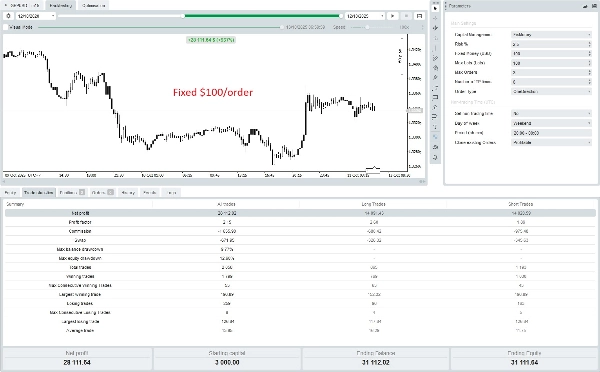Select the Average trade row
This screenshot has width=600, height=372.
point(300,331)
